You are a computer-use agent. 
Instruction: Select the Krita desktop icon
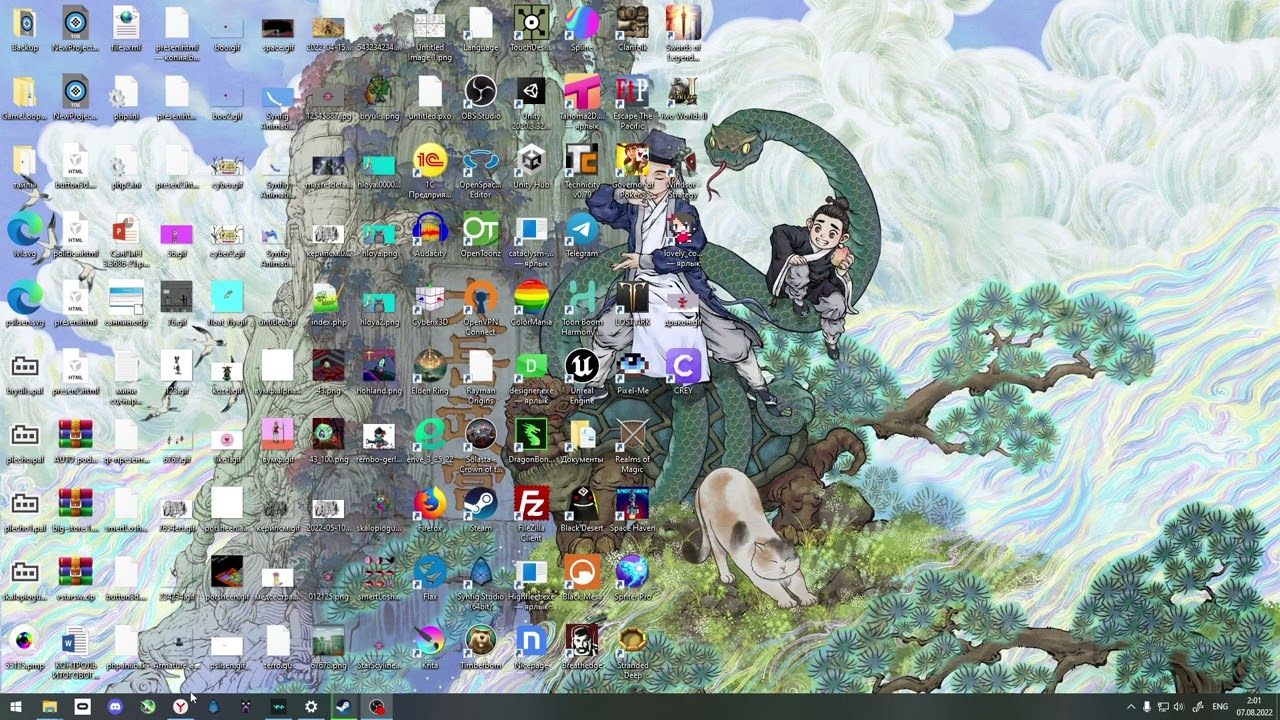[x=430, y=646]
